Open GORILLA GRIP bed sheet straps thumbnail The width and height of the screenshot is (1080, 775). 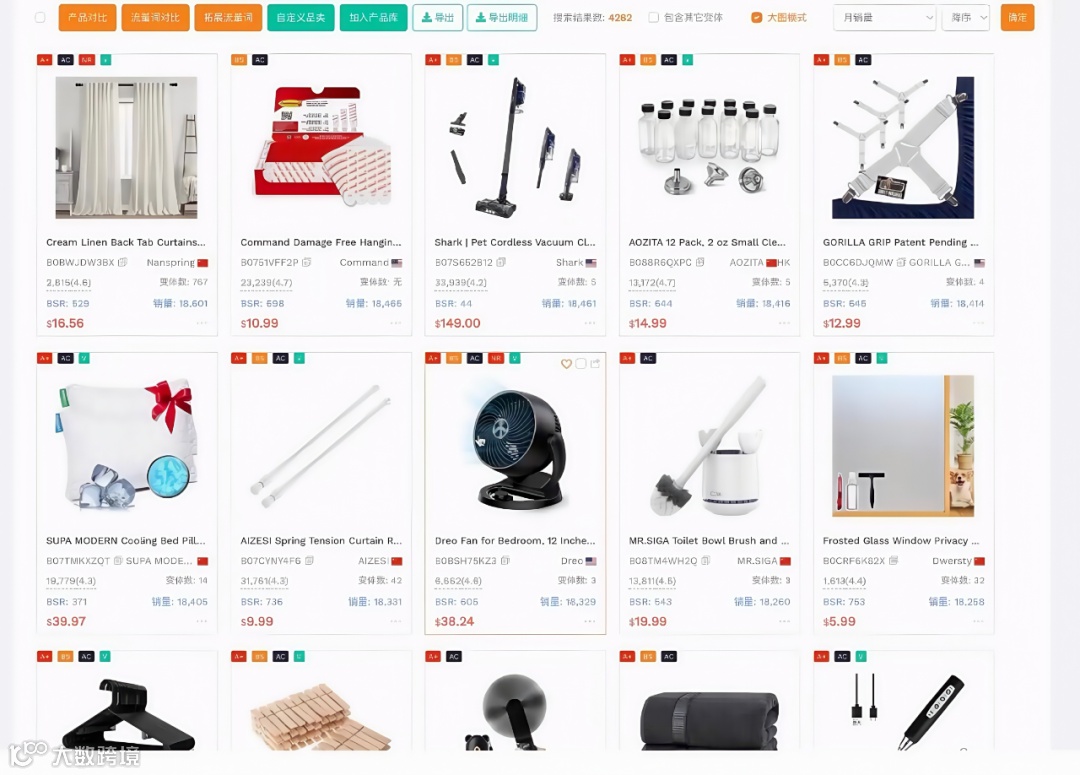pos(903,147)
